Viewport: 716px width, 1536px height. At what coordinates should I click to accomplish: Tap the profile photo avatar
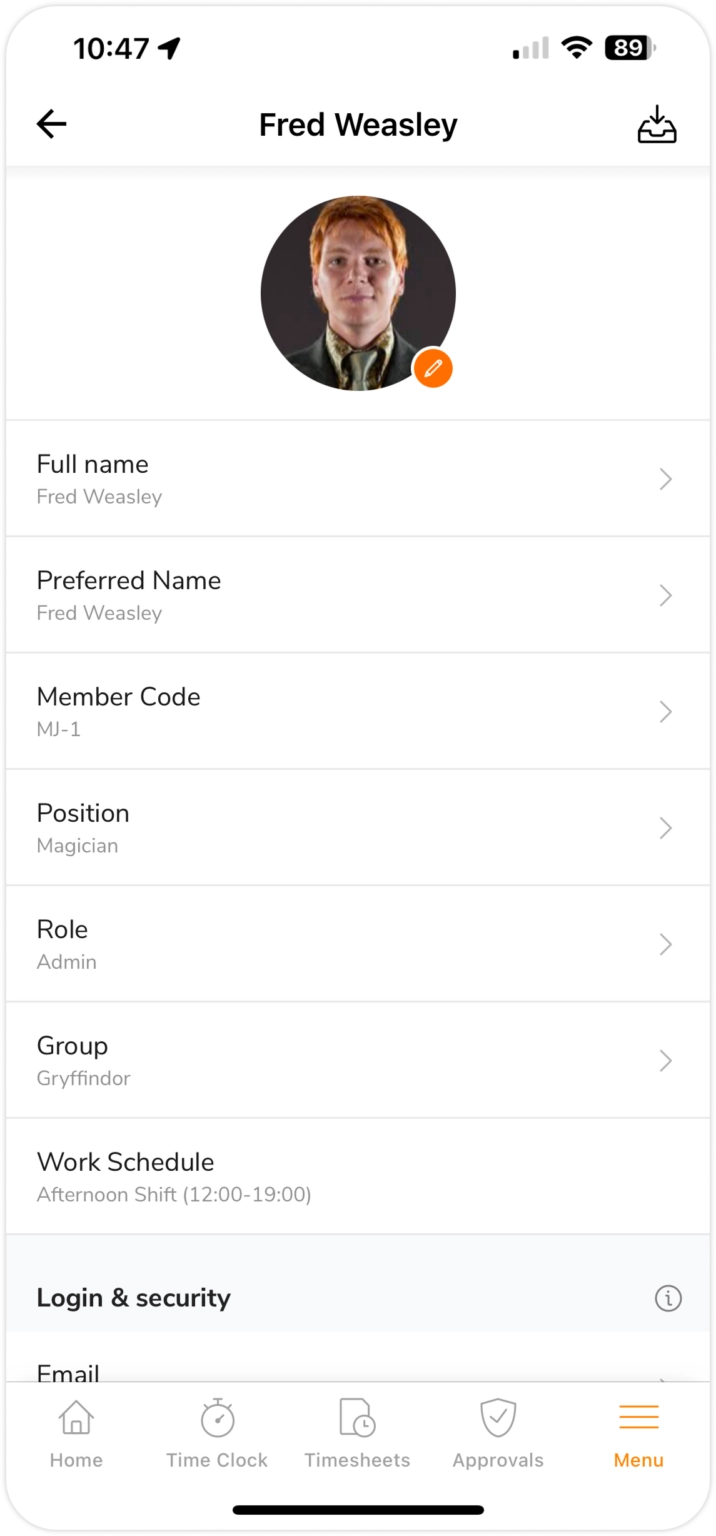click(x=357, y=292)
